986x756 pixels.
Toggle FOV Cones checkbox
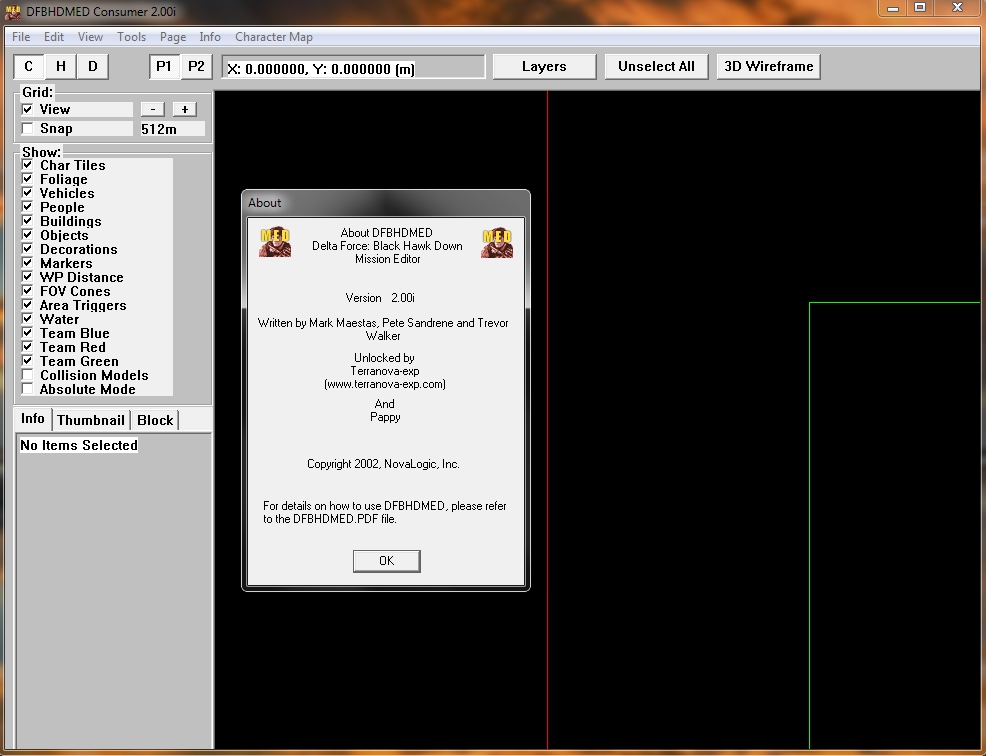[x=27, y=291]
